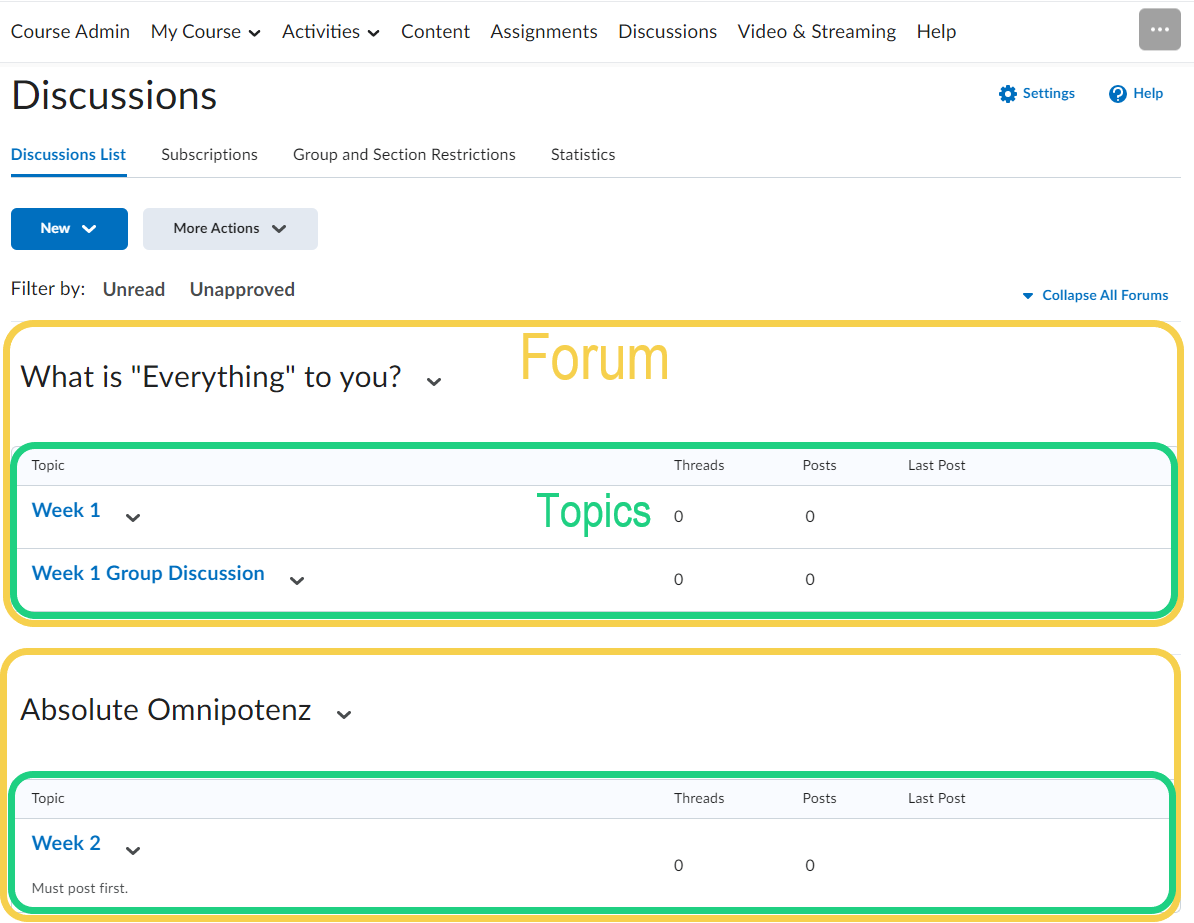This screenshot has height=923, width=1194.
Task: Expand the More Actions dropdown
Action: 230,229
